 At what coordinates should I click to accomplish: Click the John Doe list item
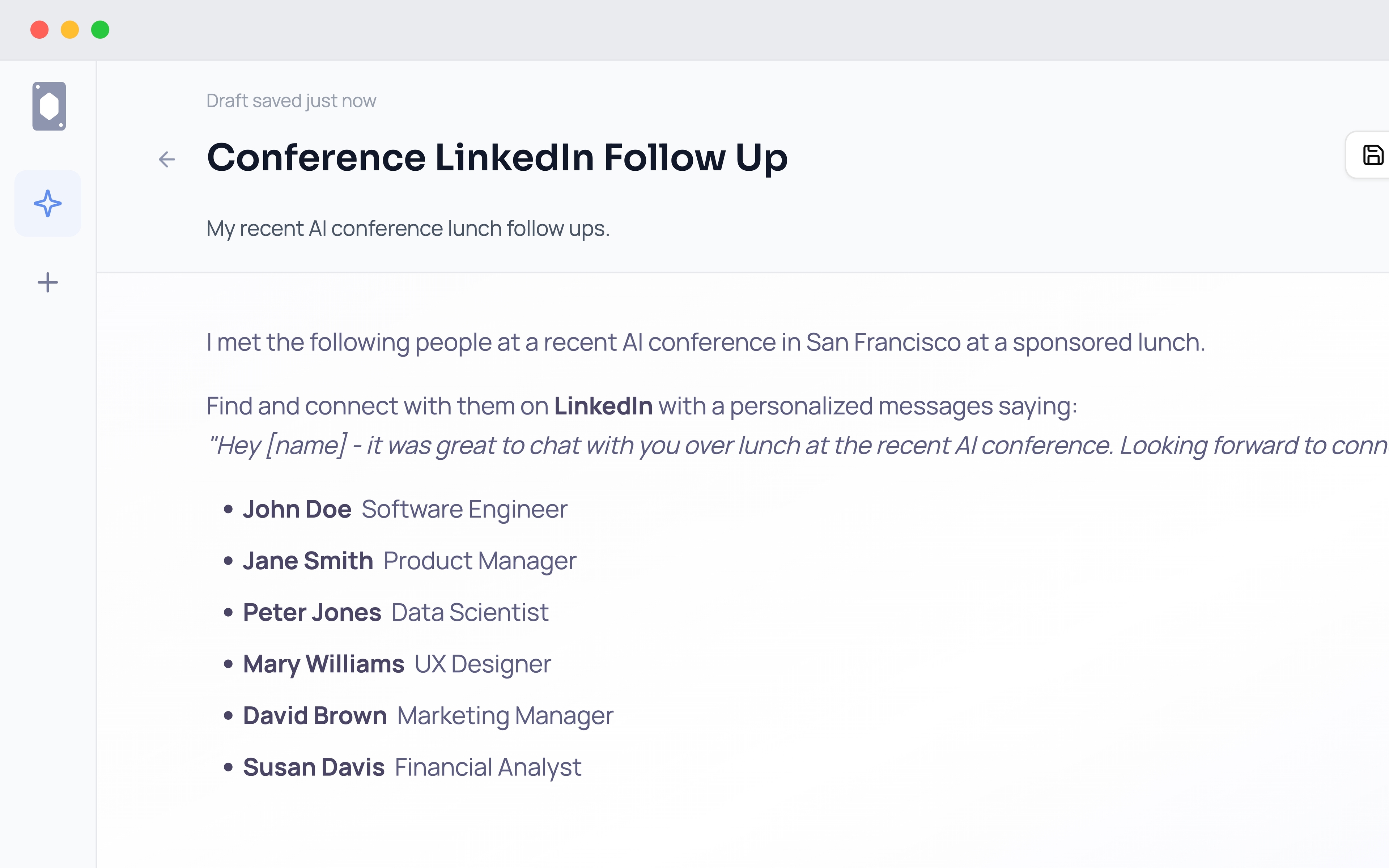(405, 509)
